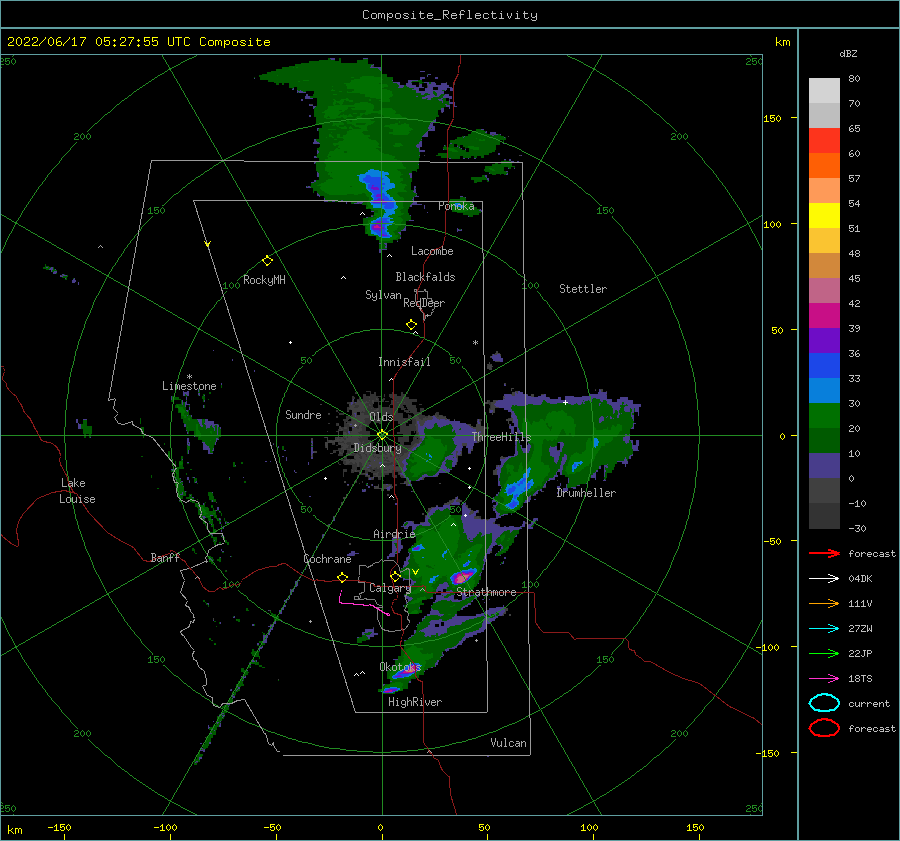Click the white 04DK arrow legend icon

click(824, 579)
